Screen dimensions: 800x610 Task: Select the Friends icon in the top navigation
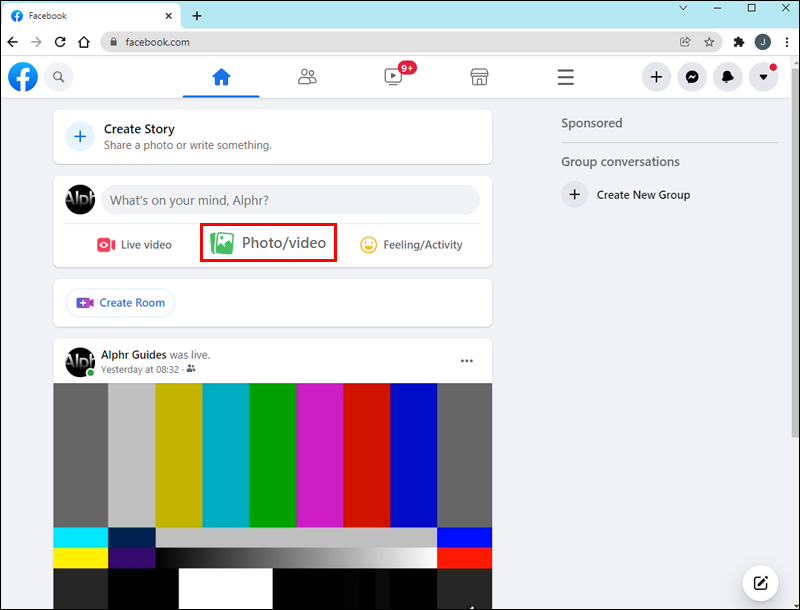coord(307,77)
